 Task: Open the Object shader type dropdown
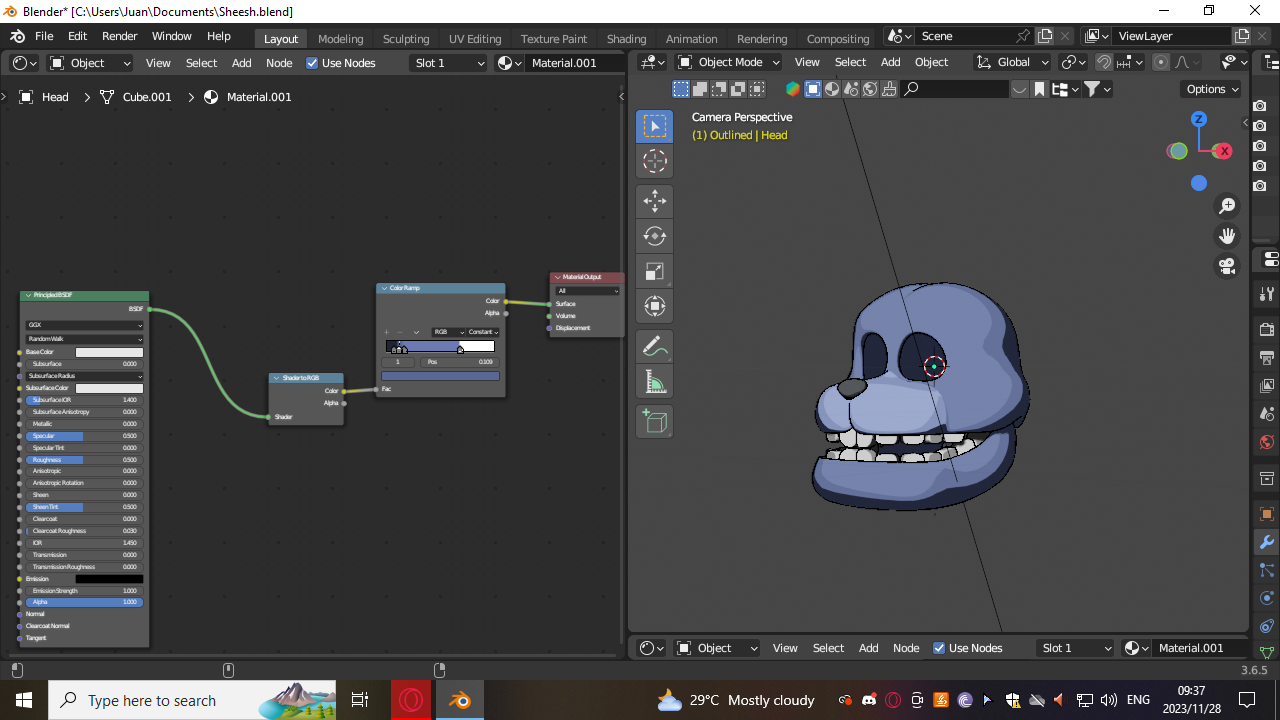(90, 63)
